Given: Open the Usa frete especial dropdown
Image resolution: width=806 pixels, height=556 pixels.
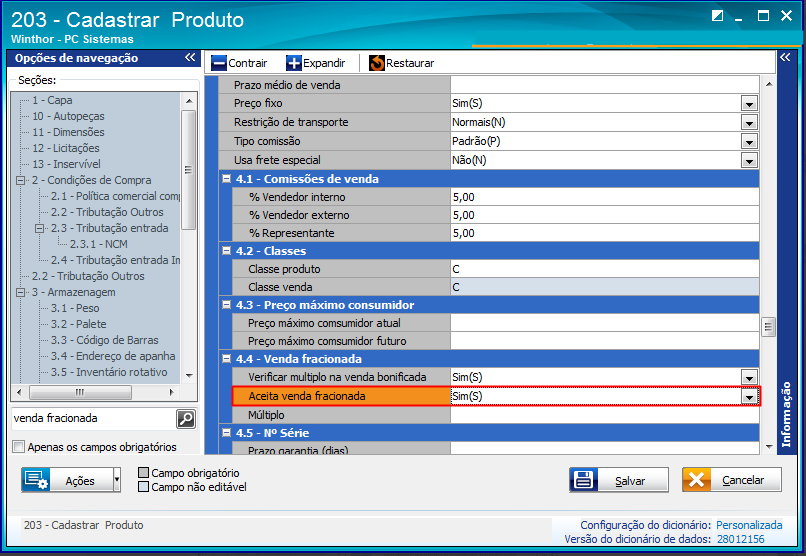Looking at the screenshot, I should tap(749, 160).
